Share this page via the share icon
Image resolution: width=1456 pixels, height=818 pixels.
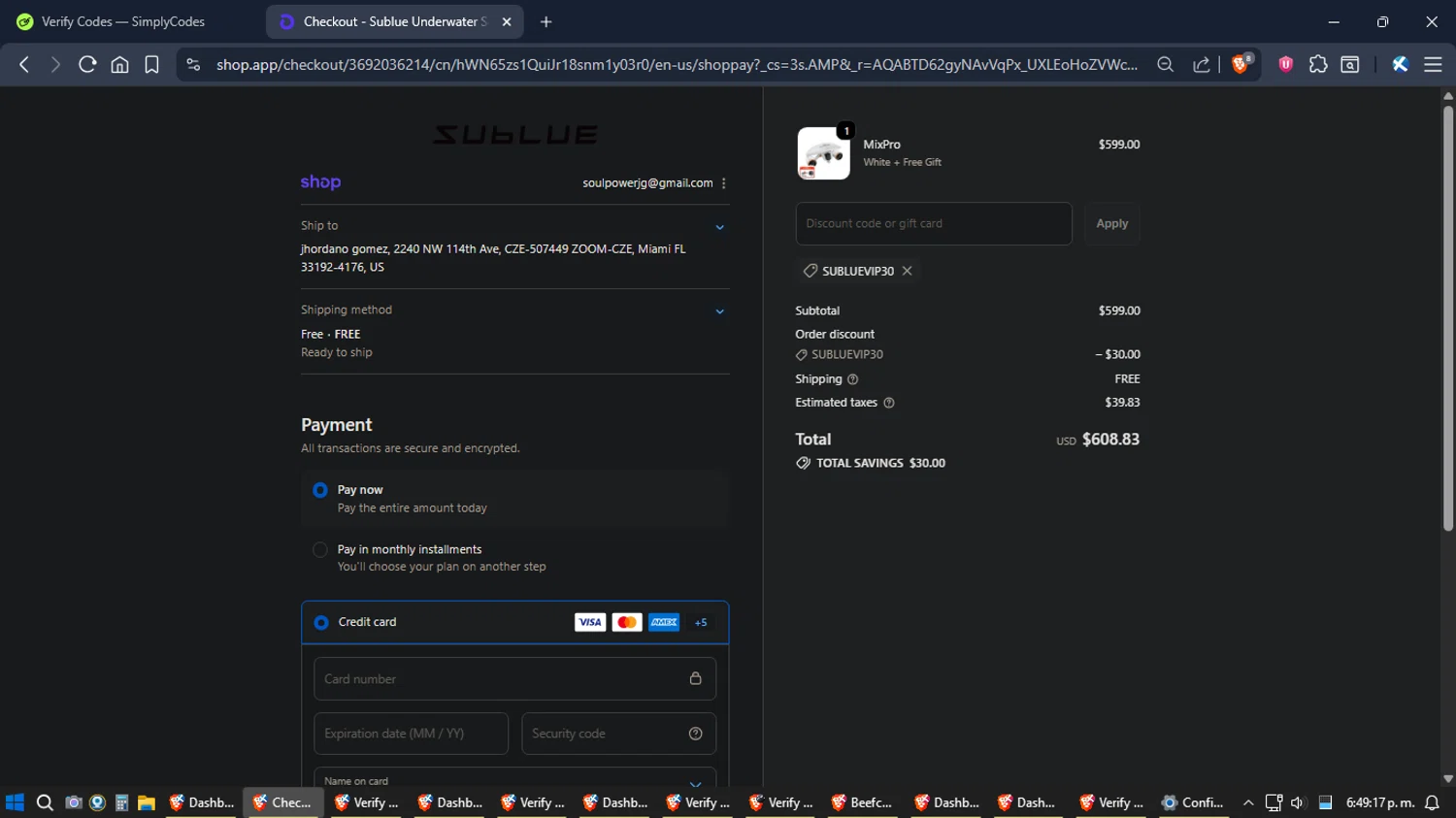pos(1201,64)
